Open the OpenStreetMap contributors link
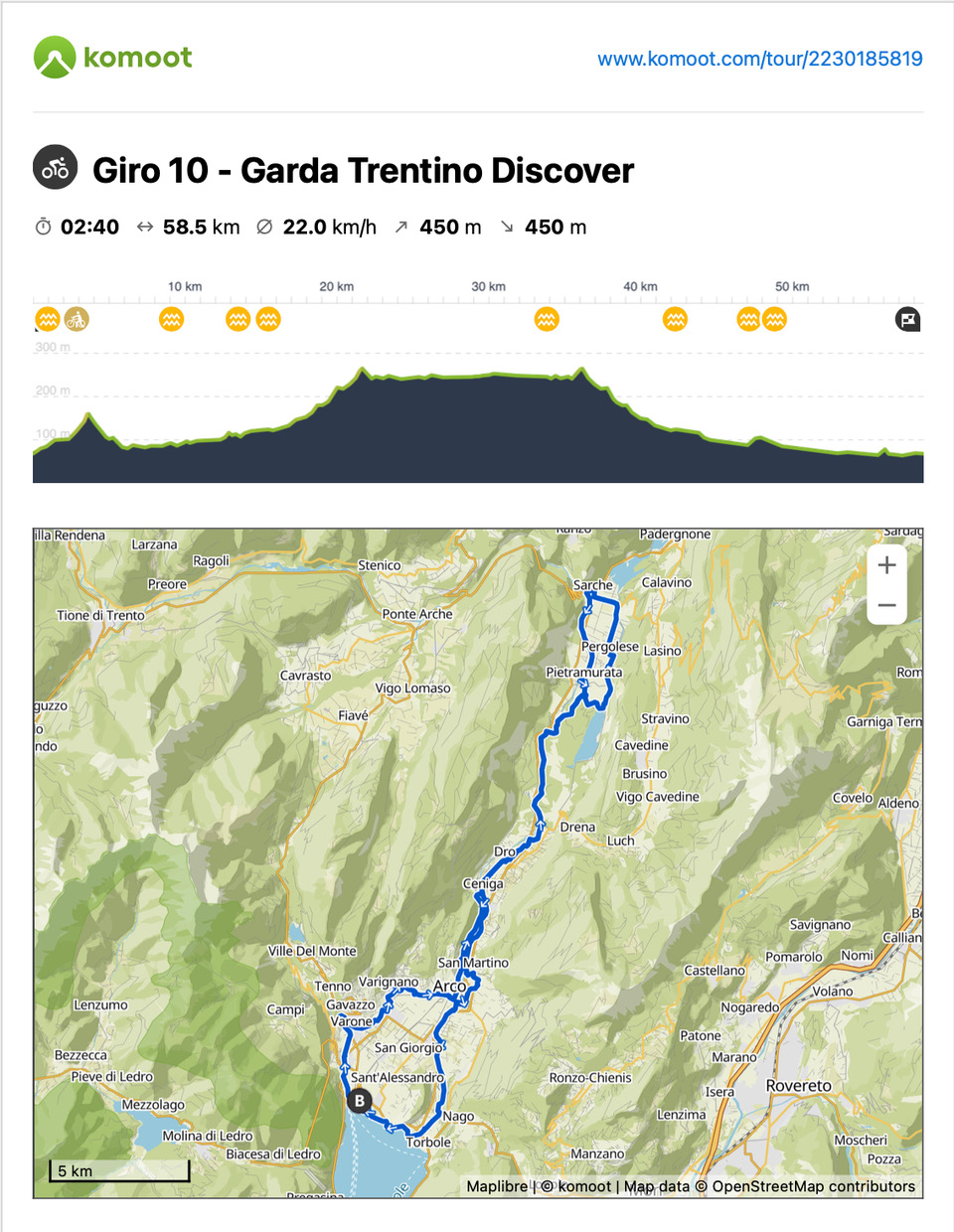954x1232 pixels. (814, 1186)
